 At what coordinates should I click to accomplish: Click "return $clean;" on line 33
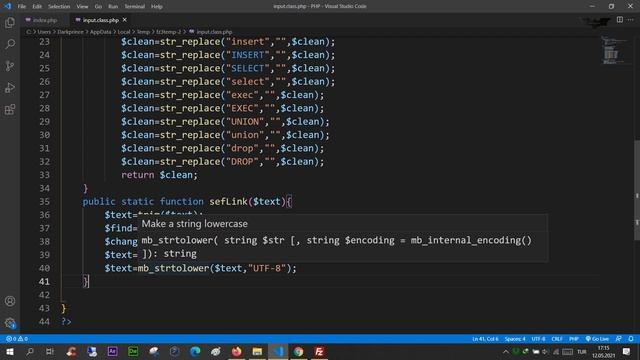click(x=159, y=175)
